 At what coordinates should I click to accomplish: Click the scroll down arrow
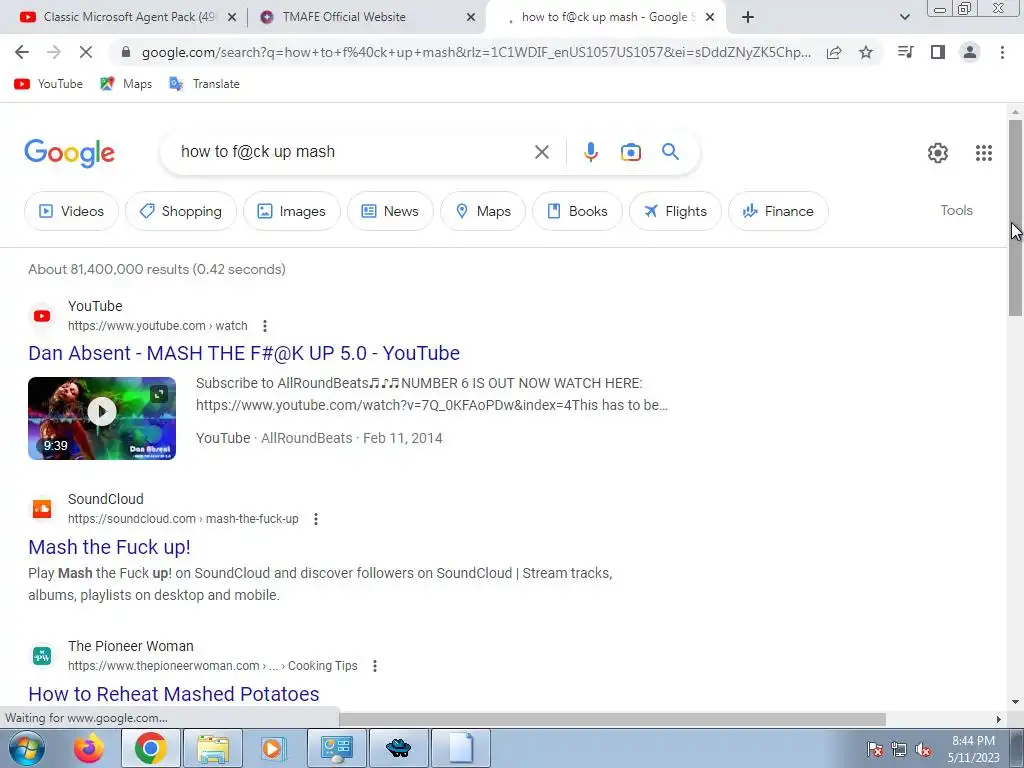(1015, 703)
